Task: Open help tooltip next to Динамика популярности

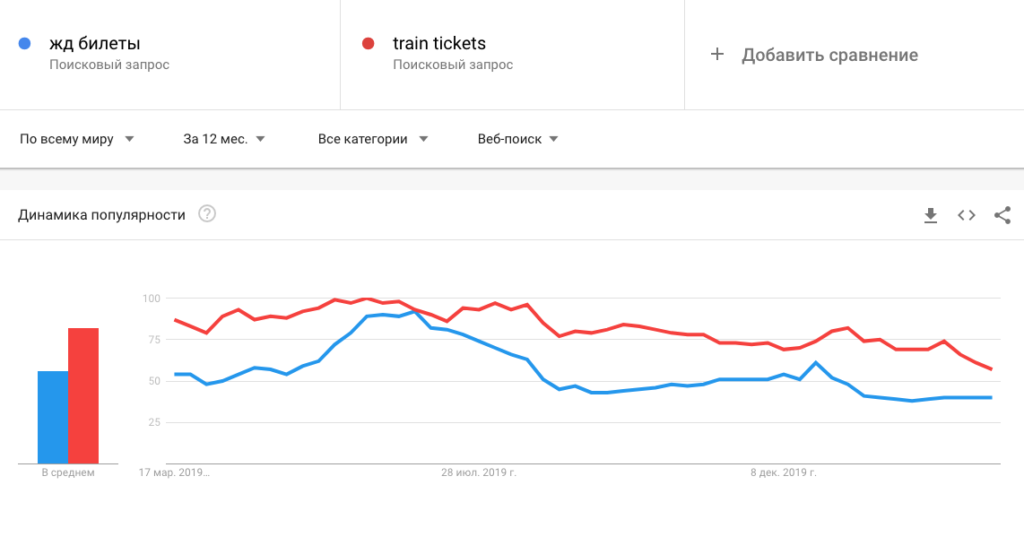Action: coord(207,214)
